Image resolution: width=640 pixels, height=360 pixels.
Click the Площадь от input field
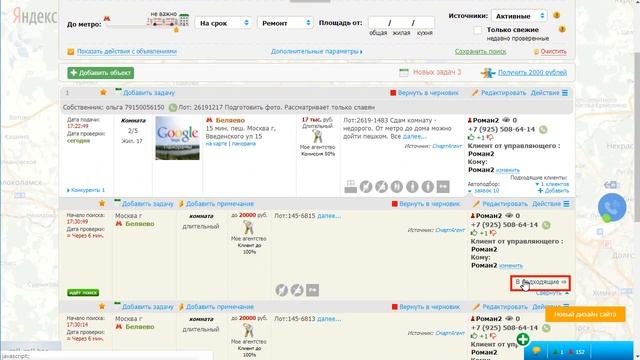(401, 23)
